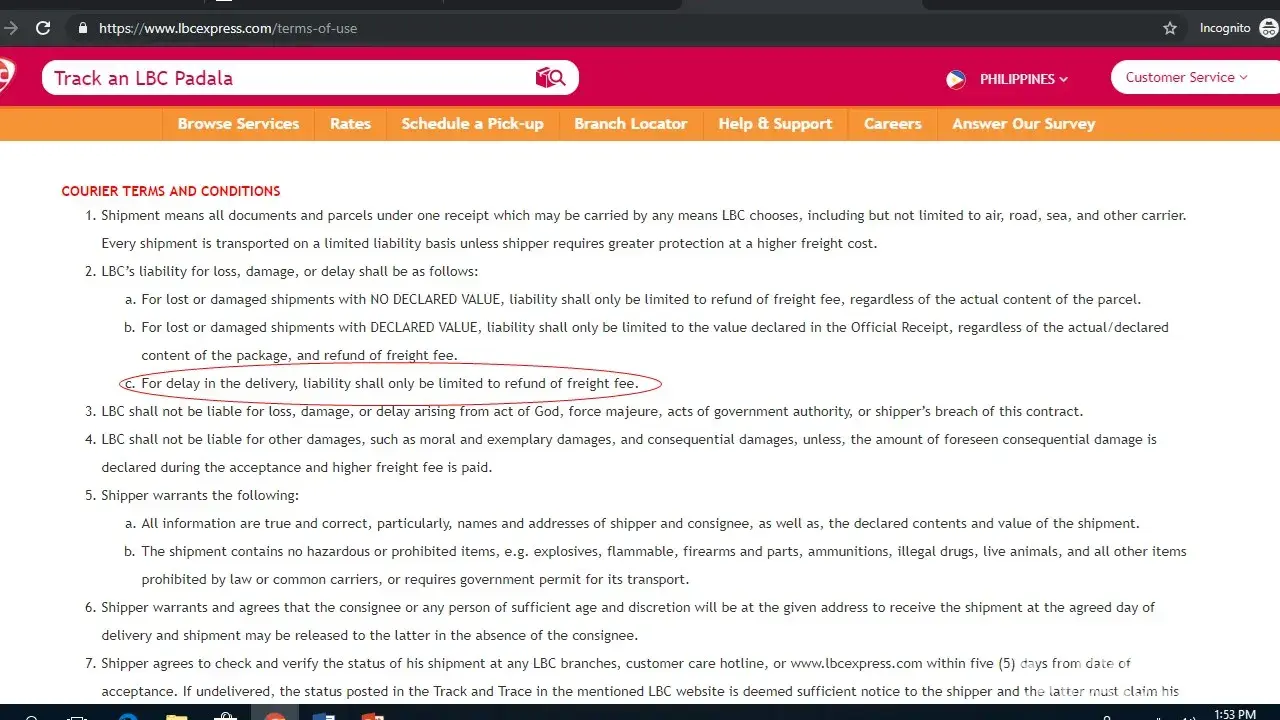
Task: Open the Incognito profile indicator
Action: coord(1239,28)
